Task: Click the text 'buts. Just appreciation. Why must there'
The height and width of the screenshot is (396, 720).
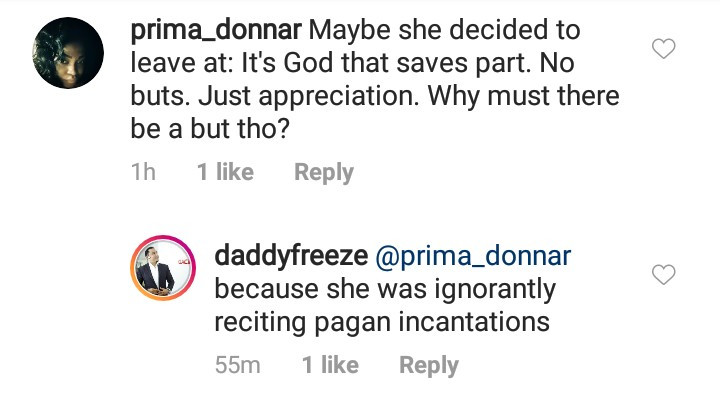Action: pos(375,96)
